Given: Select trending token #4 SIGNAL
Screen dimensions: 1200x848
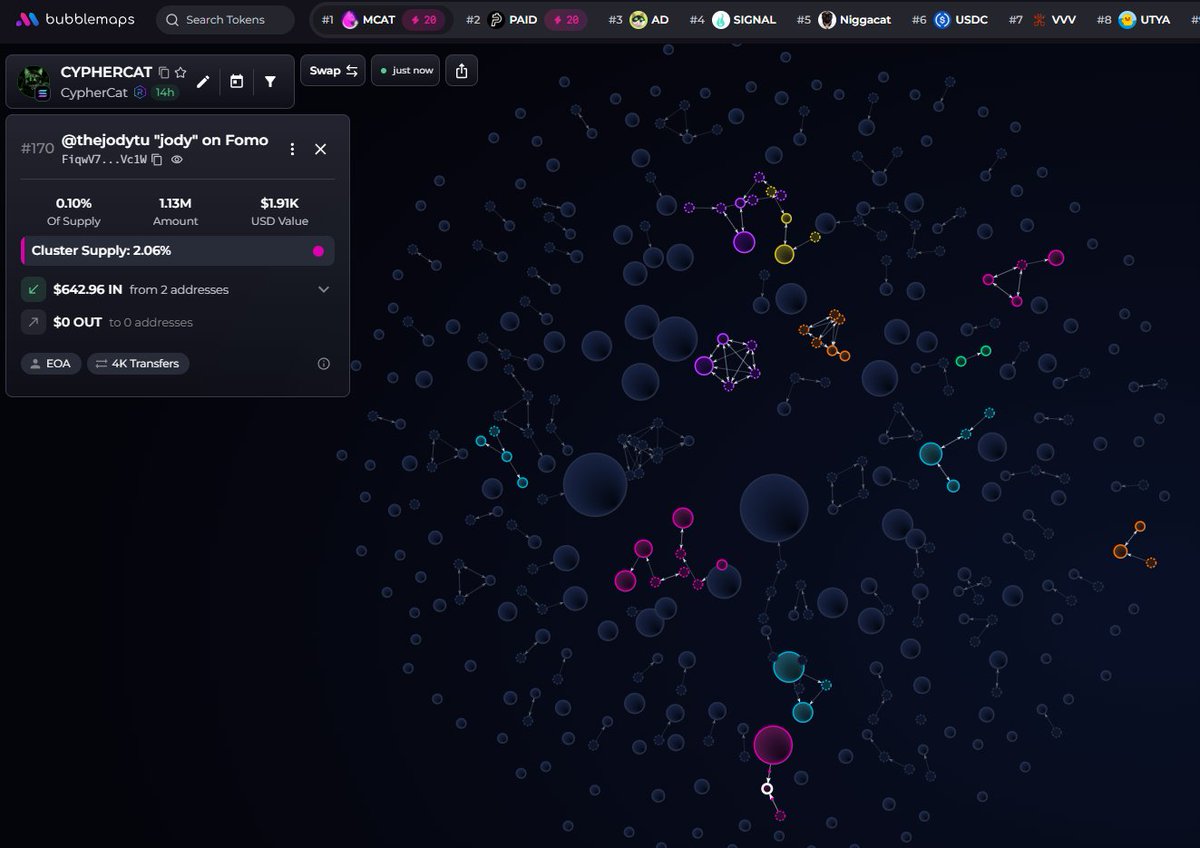Looking at the screenshot, I should pos(732,20).
